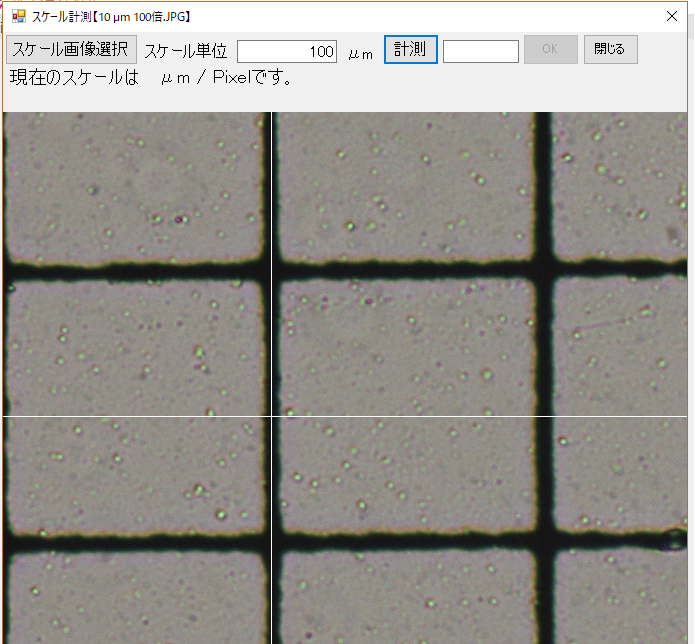Click the greyed-out OK button
This screenshot has width=695, height=644.
click(x=550, y=50)
